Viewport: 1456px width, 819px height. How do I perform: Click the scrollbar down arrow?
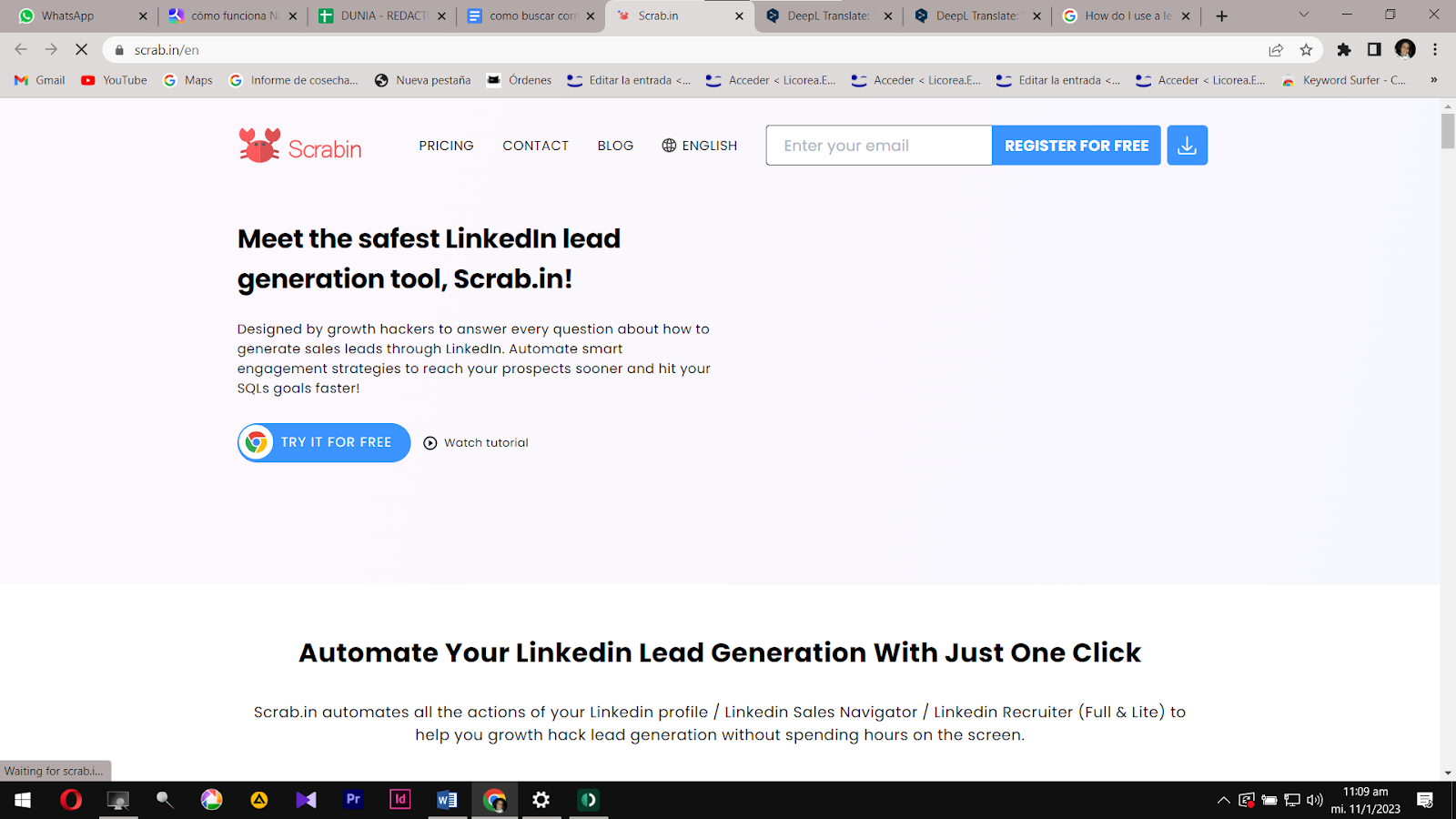(x=1448, y=773)
